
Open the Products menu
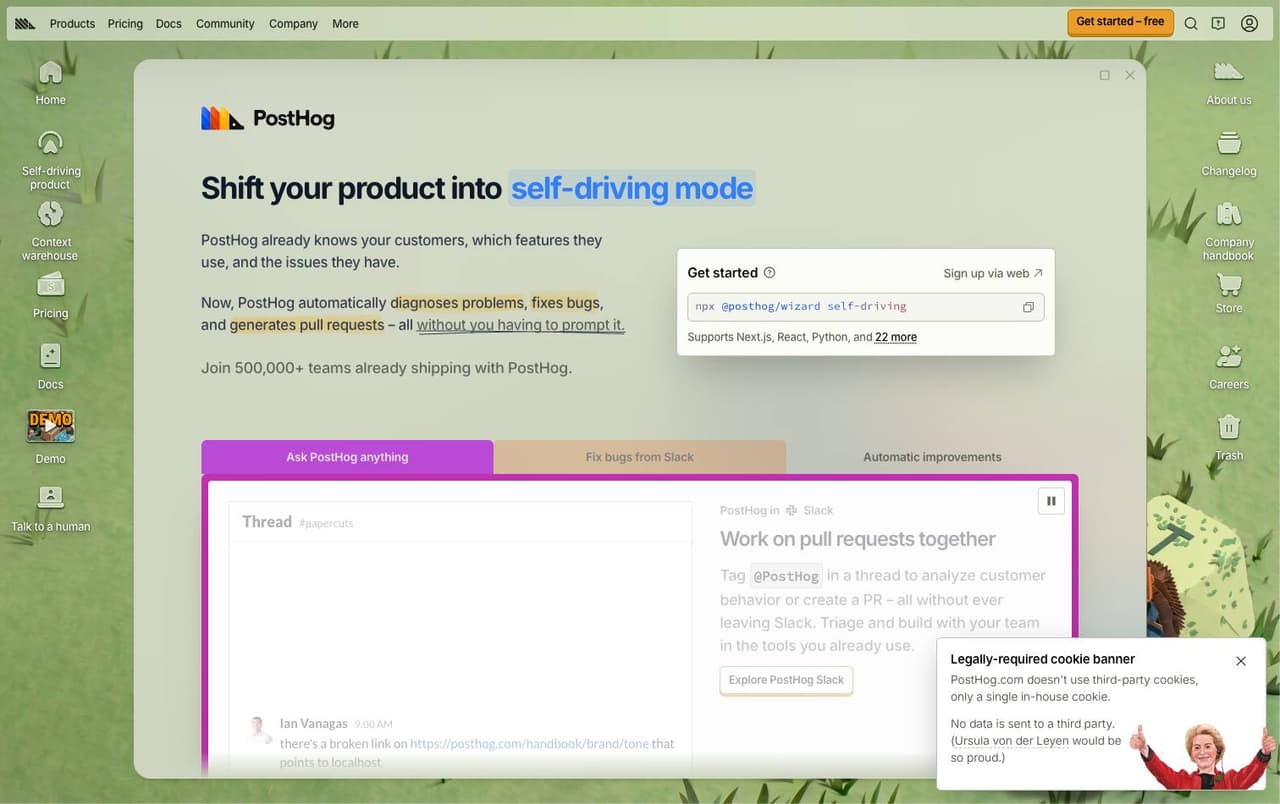72,24
